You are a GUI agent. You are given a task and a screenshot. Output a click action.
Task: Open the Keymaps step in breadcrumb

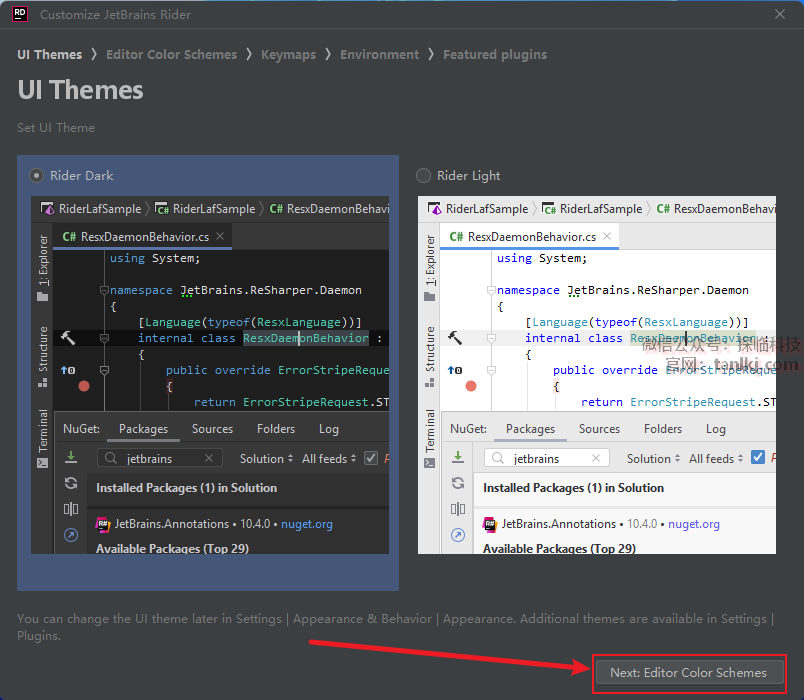point(288,55)
